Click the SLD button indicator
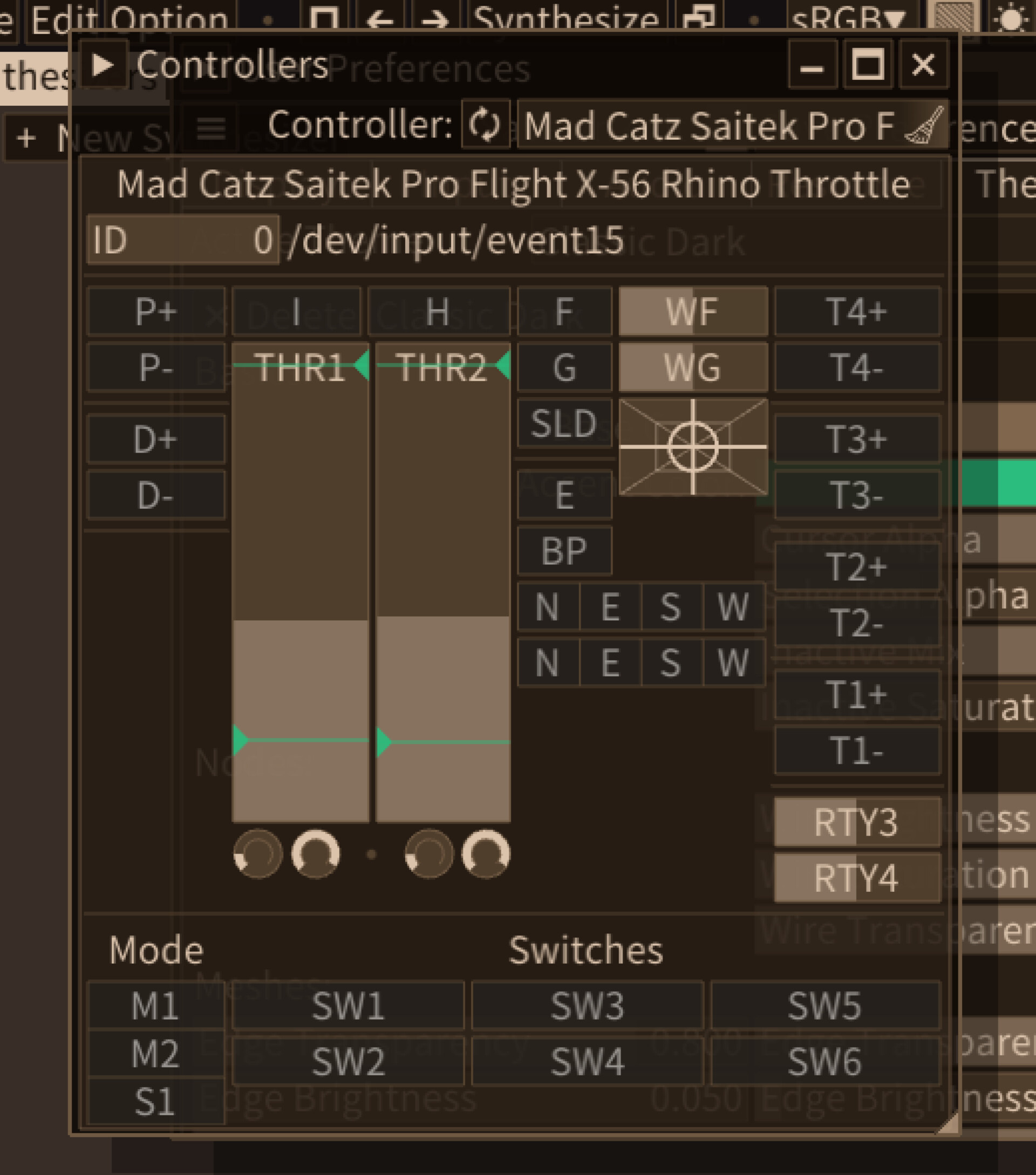The width and height of the screenshot is (1036, 1175). tap(564, 422)
